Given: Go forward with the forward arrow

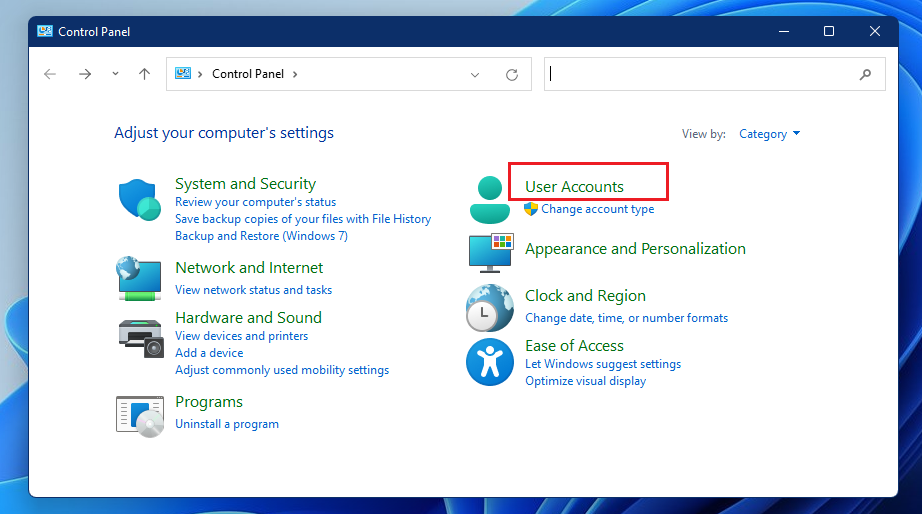Looking at the screenshot, I should click(85, 74).
